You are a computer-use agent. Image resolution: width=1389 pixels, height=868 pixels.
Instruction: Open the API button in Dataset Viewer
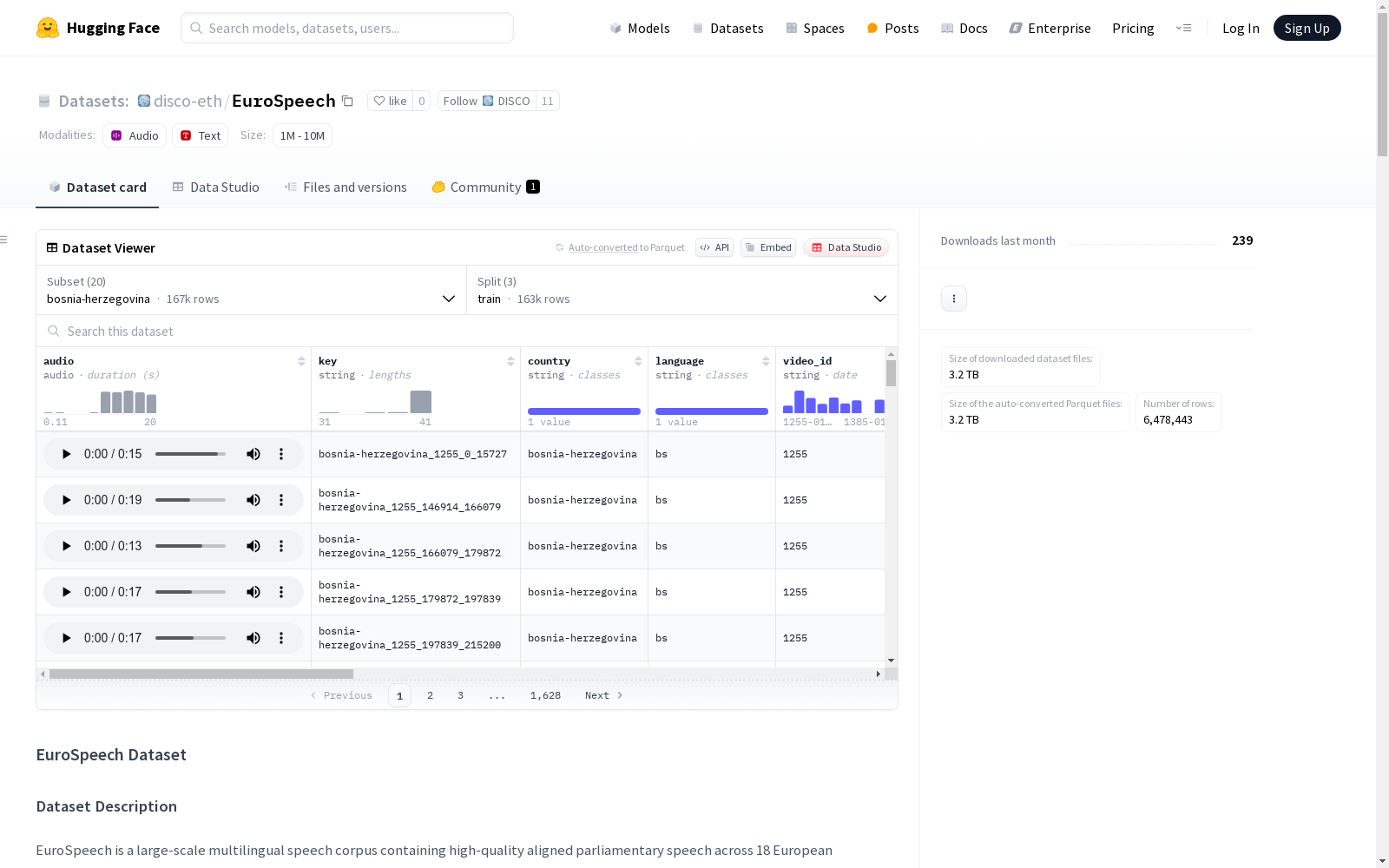click(714, 247)
